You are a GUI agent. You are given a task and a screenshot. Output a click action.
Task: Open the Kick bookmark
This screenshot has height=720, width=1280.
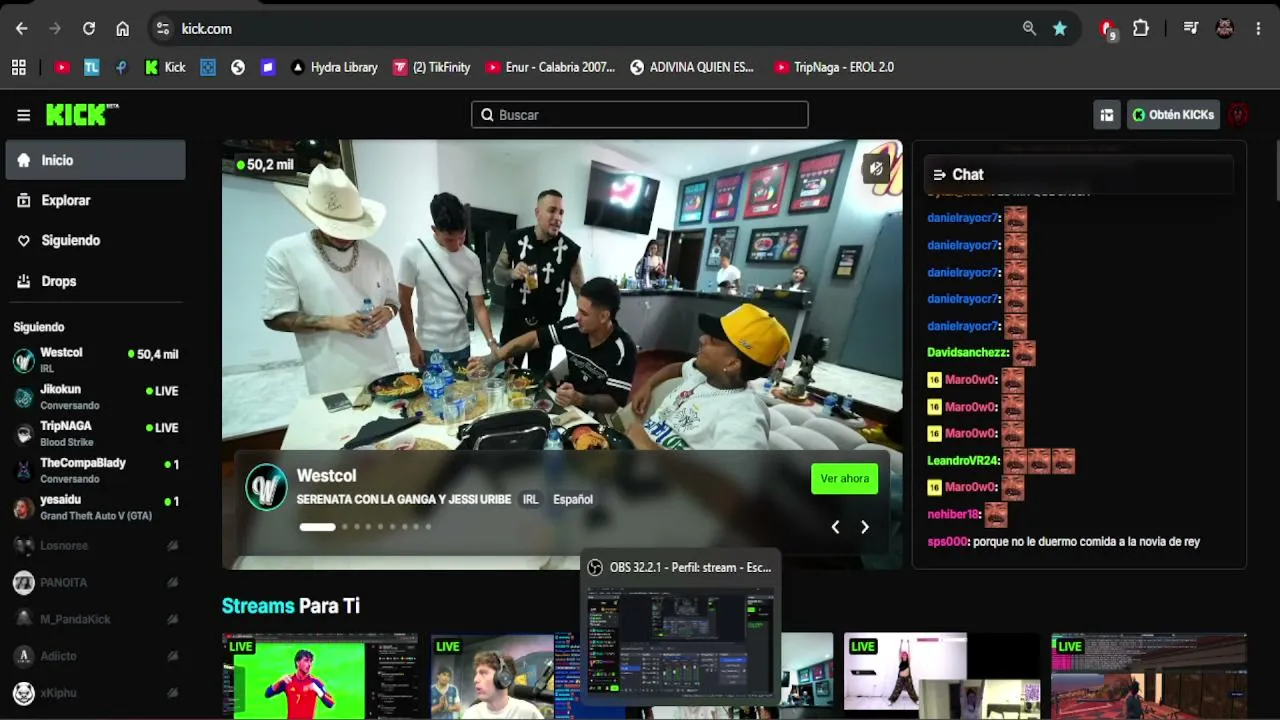point(165,67)
